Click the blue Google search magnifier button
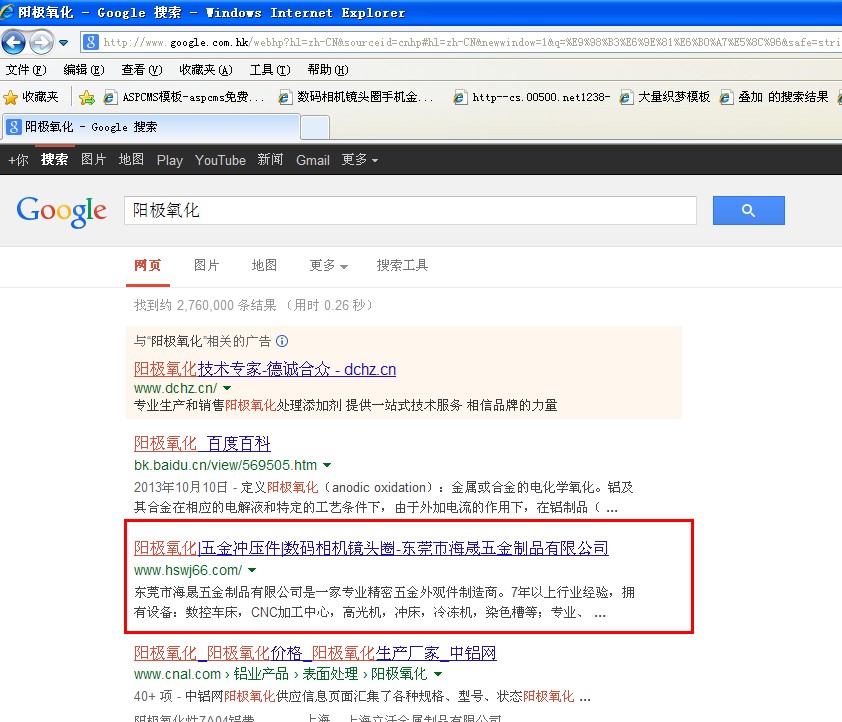Screen dimensions: 842x722 pyautogui.click(x=748, y=210)
